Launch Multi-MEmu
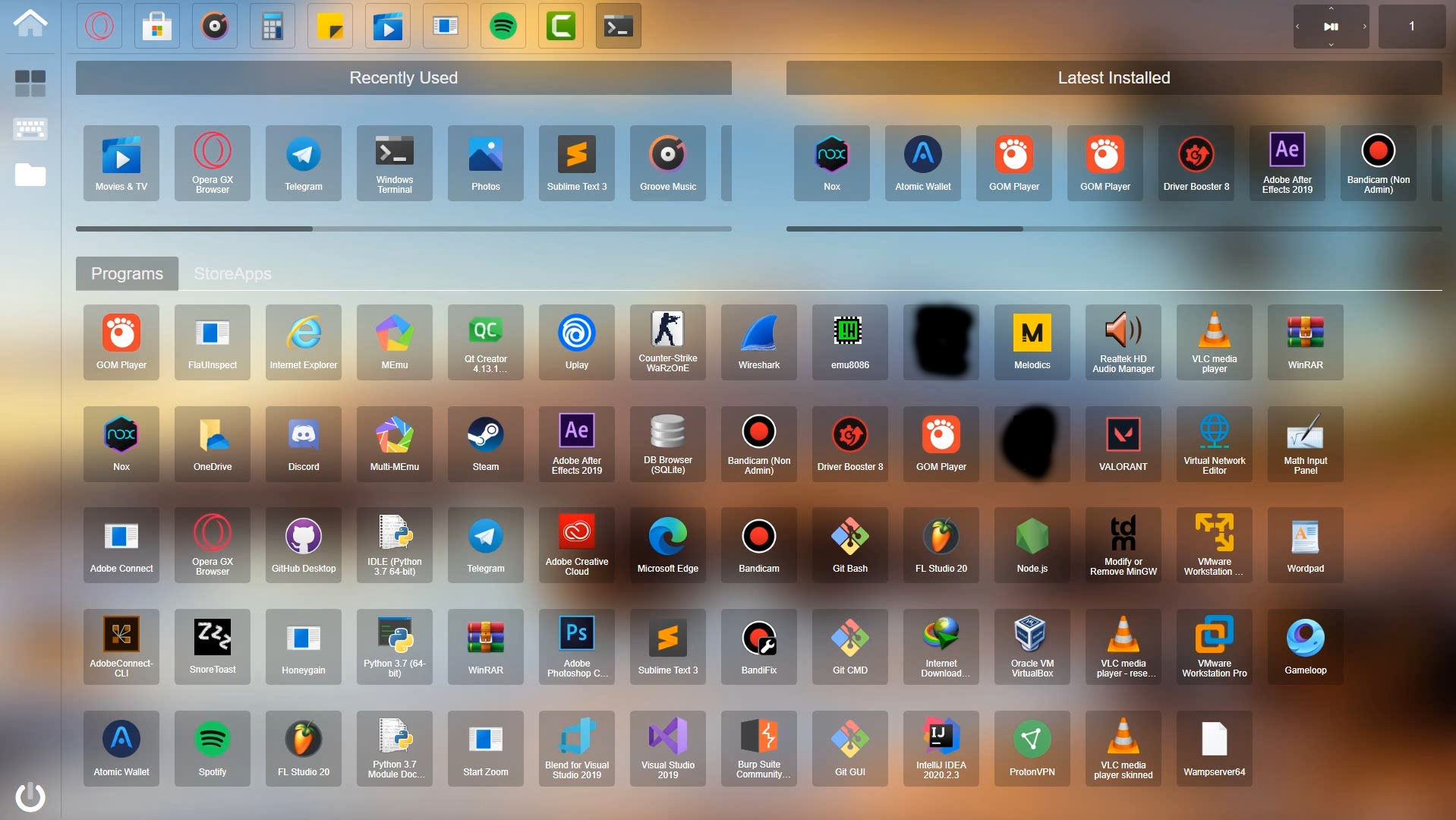Screen dimensions: 1456x820 [x=395, y=444]
